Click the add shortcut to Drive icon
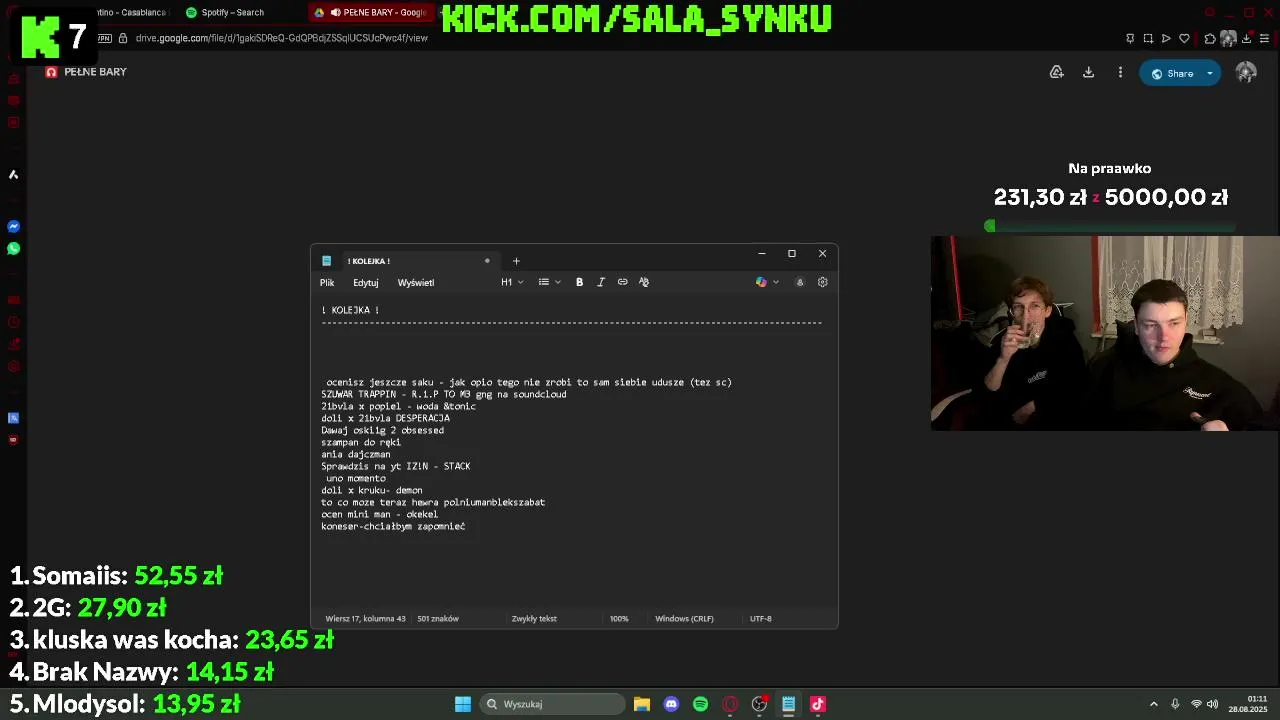 (x=1056, y=72)
